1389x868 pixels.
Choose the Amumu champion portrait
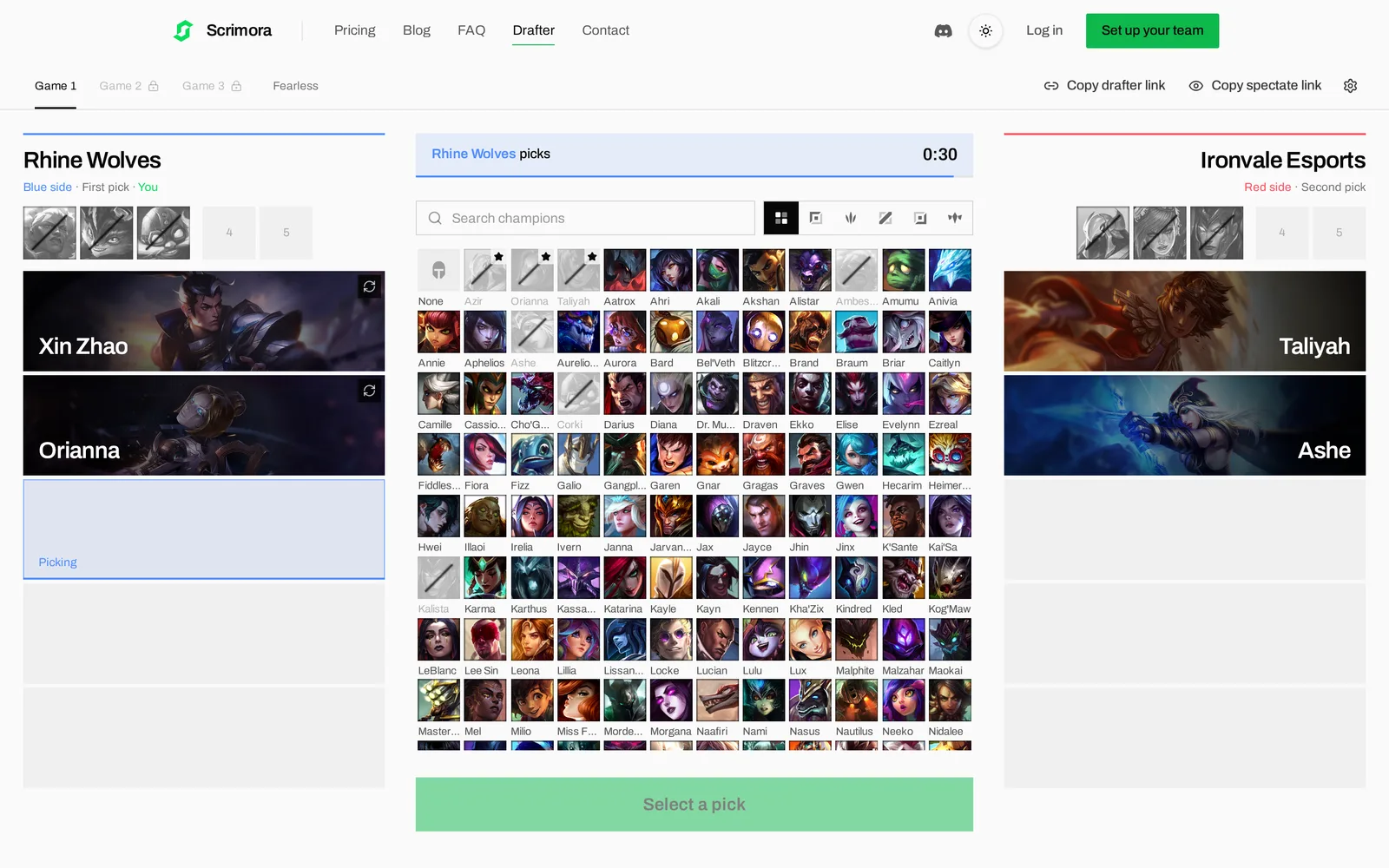coord(903,271)
